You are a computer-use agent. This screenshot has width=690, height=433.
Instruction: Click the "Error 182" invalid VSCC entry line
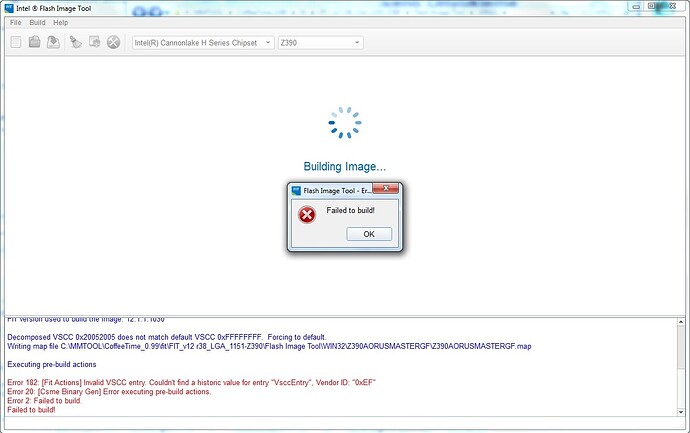pos(191,382)
